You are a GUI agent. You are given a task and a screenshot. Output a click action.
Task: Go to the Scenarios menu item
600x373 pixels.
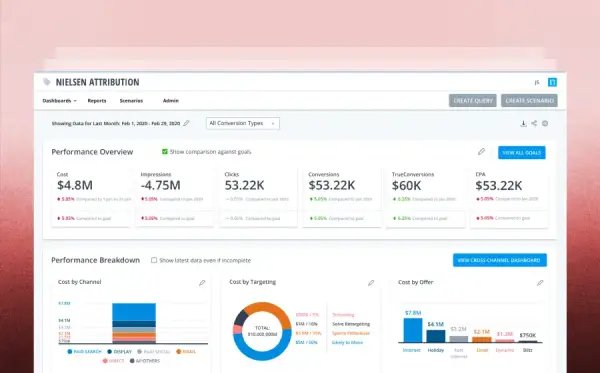pos(131,101)
